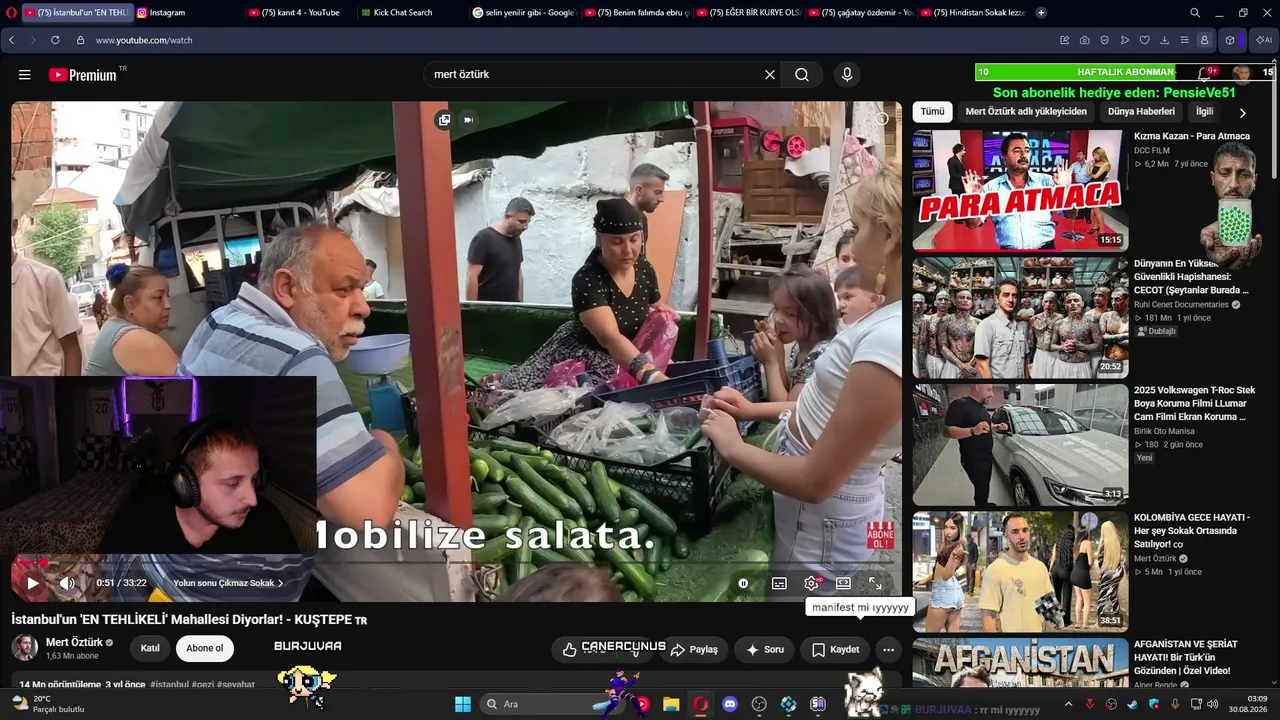Screen dimensions: 1280x720
Task: Open the browser AI assistant button
Action: pos(1264,40)
